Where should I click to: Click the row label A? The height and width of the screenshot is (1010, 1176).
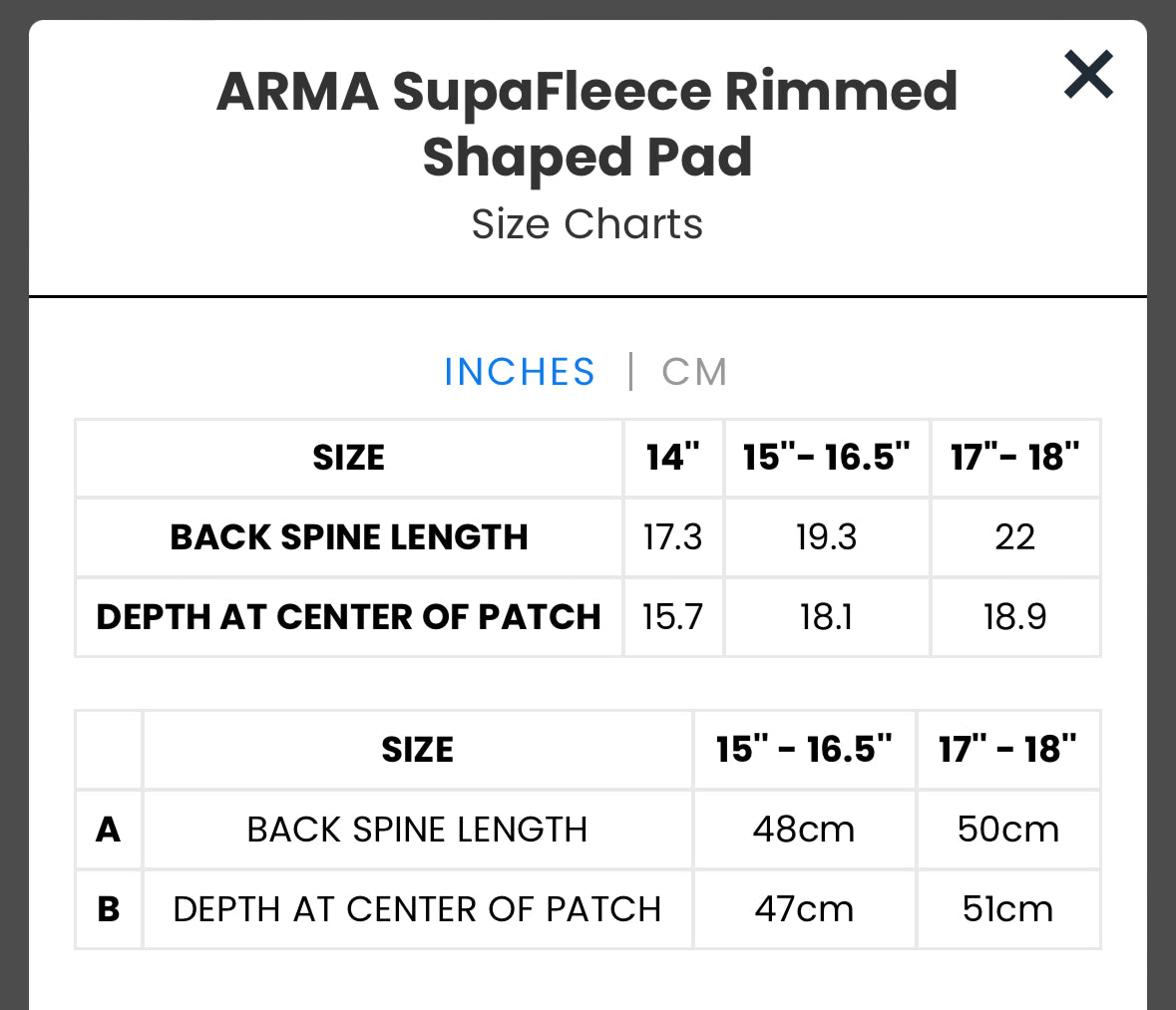pyautogui.click(x=109, y=830)
